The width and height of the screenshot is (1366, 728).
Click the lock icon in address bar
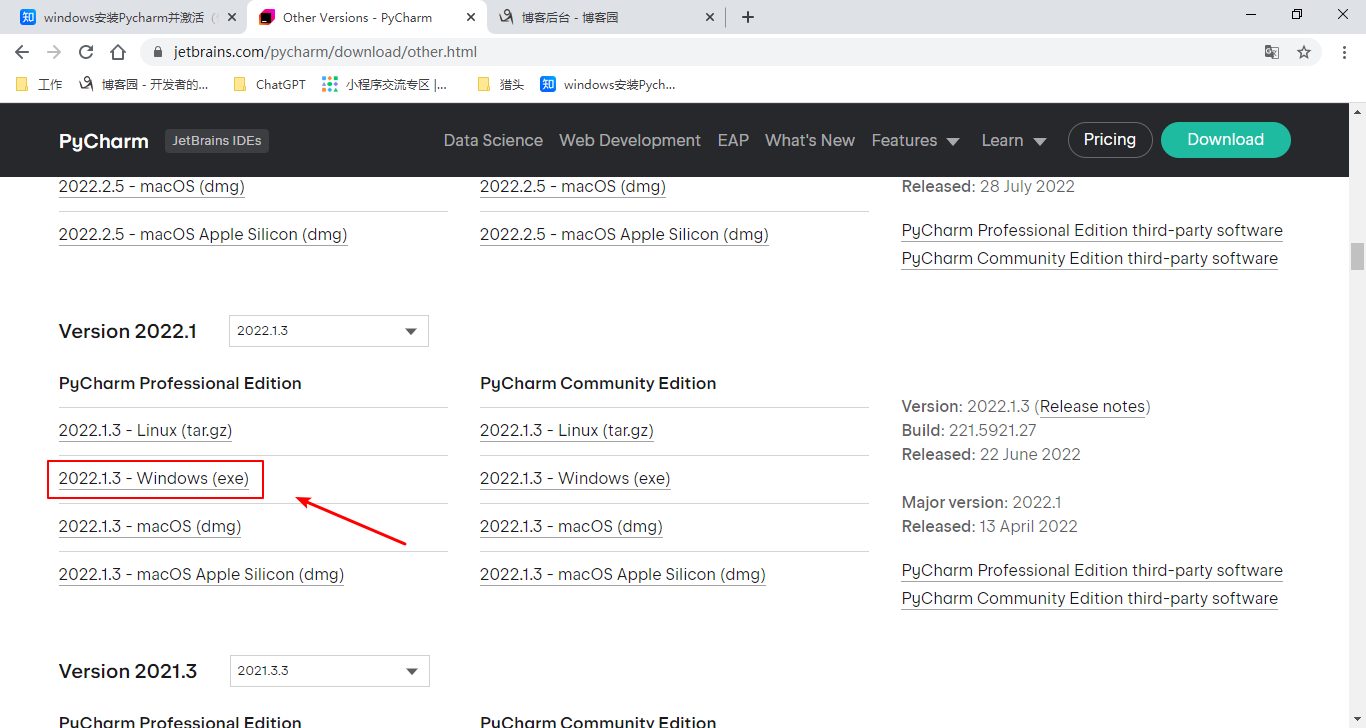158,52
